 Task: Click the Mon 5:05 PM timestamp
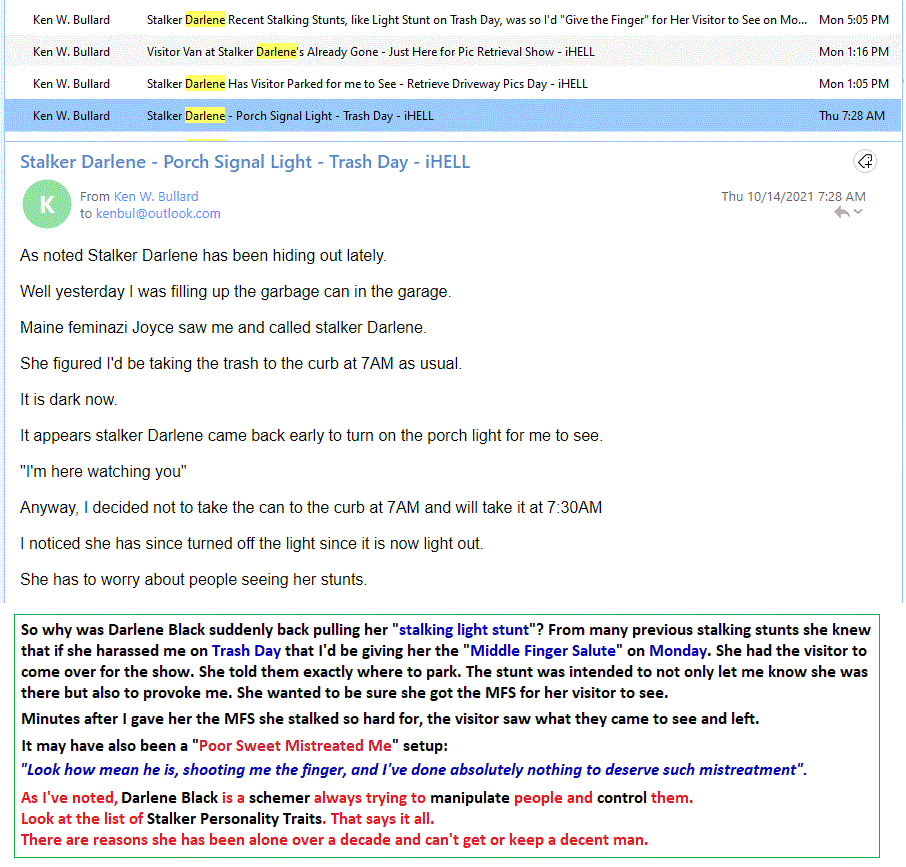coord(853,20)
